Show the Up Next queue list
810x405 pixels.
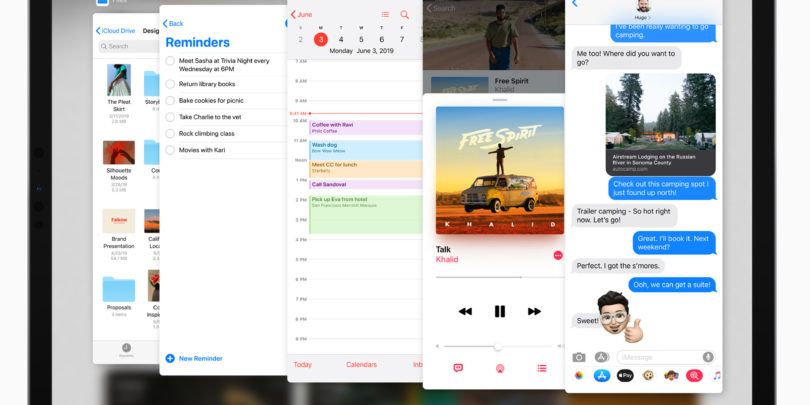pyautogui.click(x=541, y=368)
